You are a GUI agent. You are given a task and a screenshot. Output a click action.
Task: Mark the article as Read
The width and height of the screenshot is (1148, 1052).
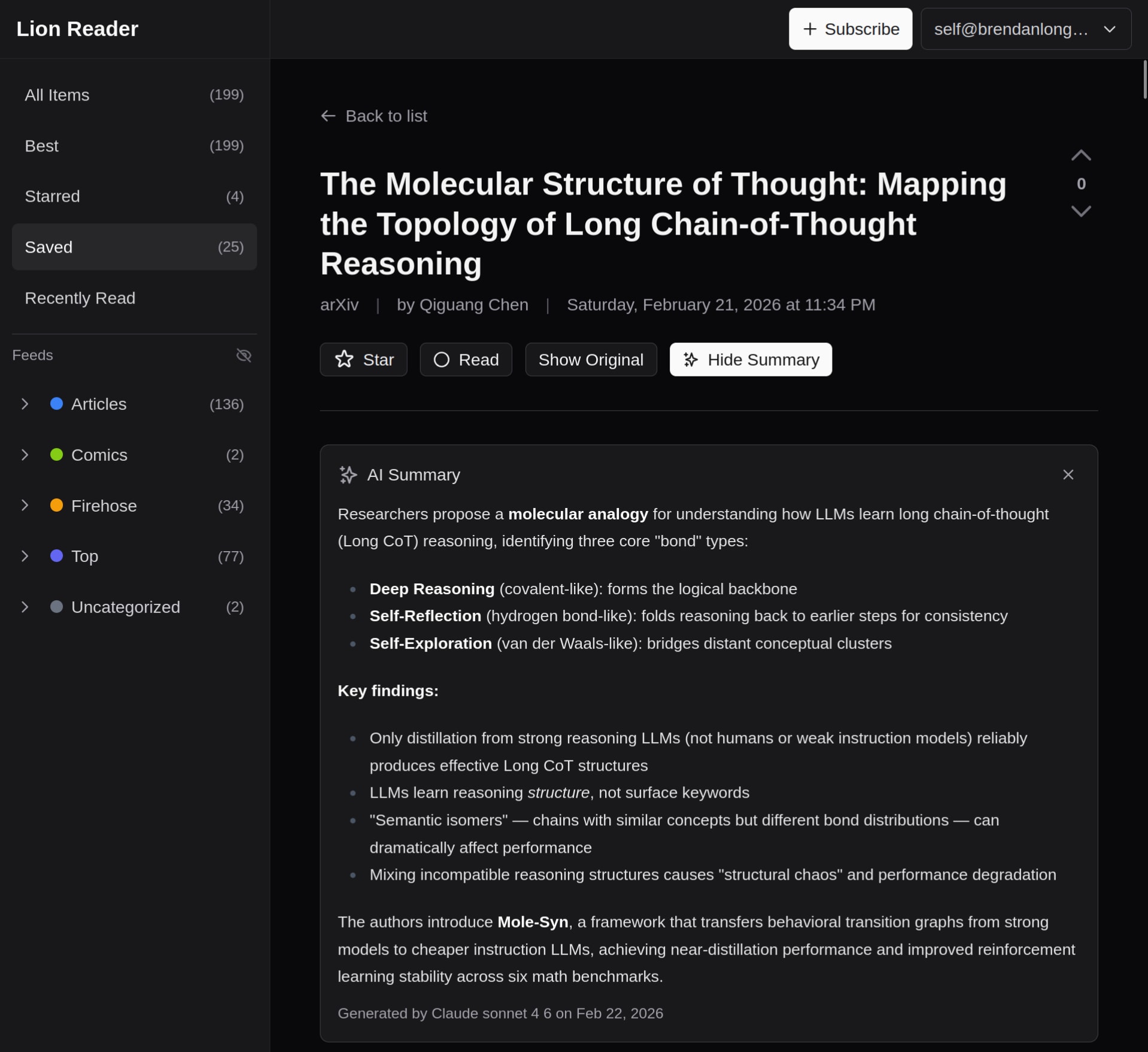pos(466,360)
